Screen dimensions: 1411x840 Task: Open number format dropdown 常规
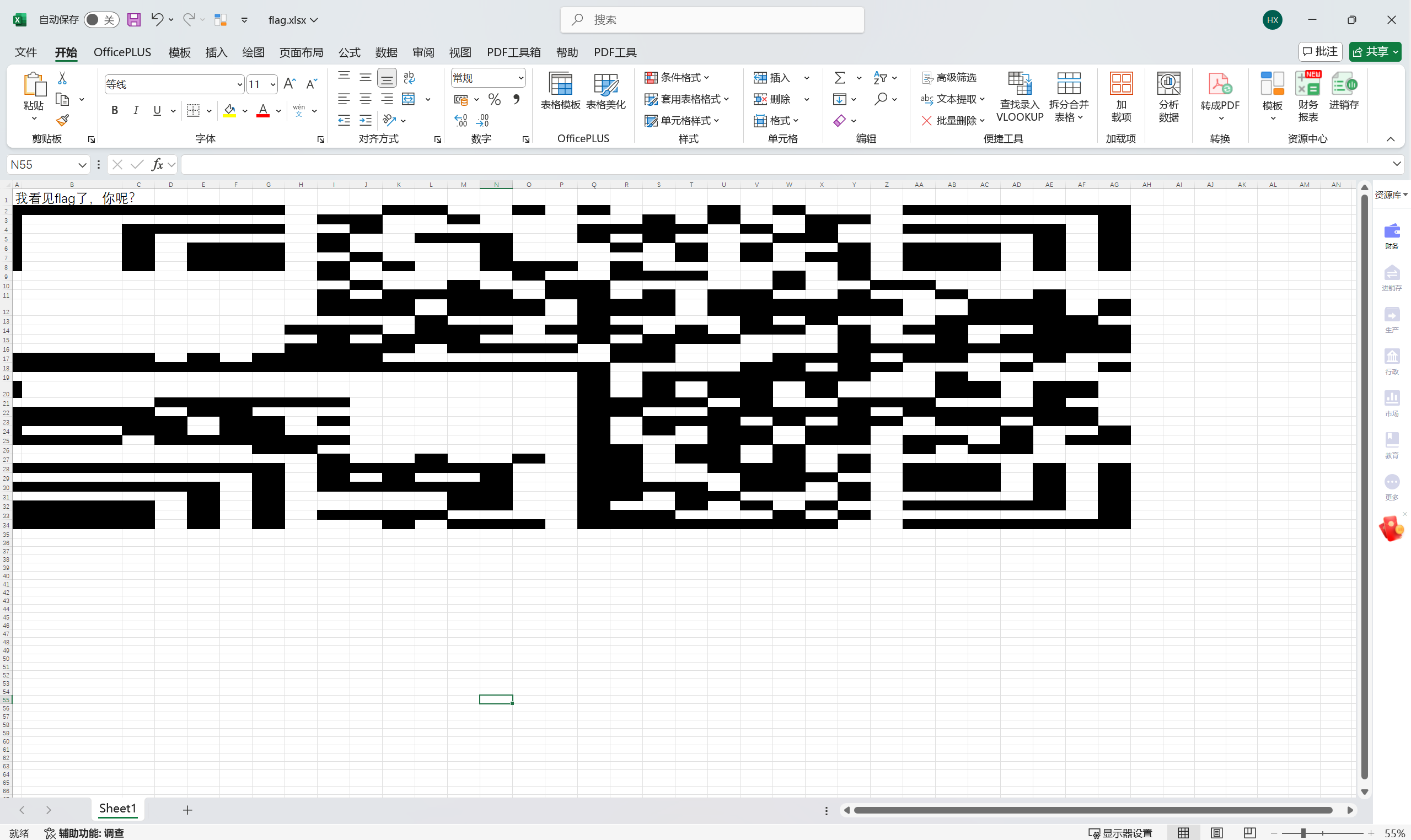[x=521, y=78]
